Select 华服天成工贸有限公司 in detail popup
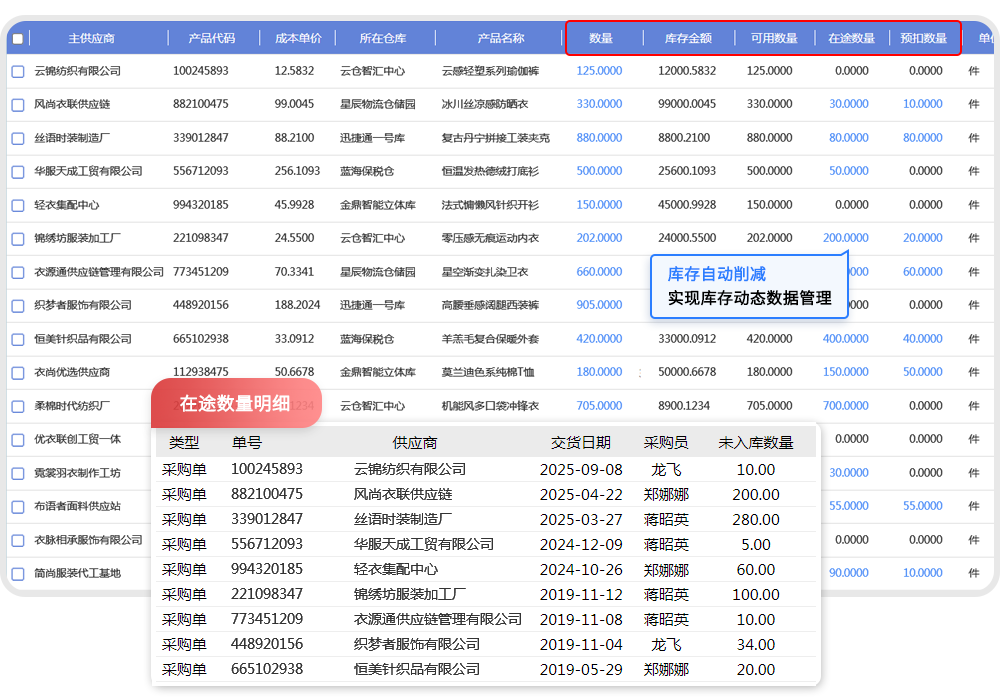The height and width of the screenshot is (700, 1000). click(x=424, y=544)
